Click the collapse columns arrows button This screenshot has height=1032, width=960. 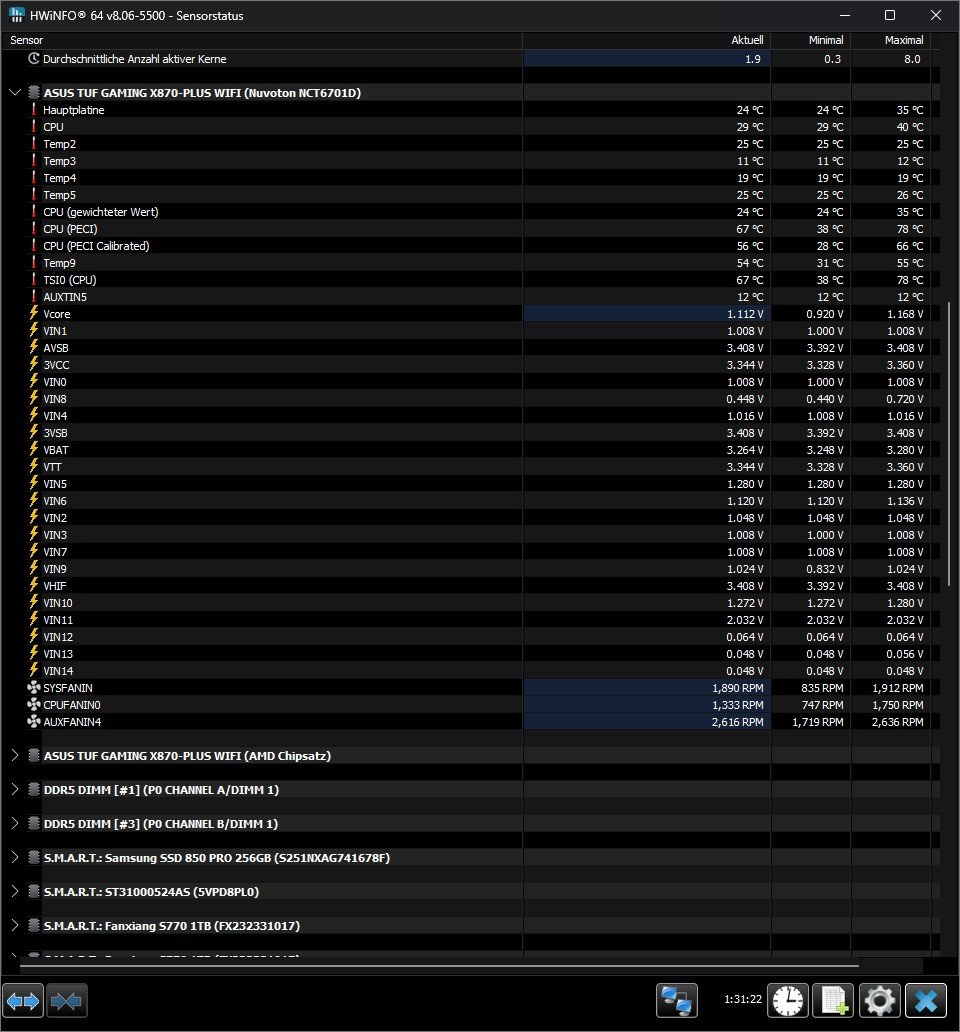coord(66,1001)
